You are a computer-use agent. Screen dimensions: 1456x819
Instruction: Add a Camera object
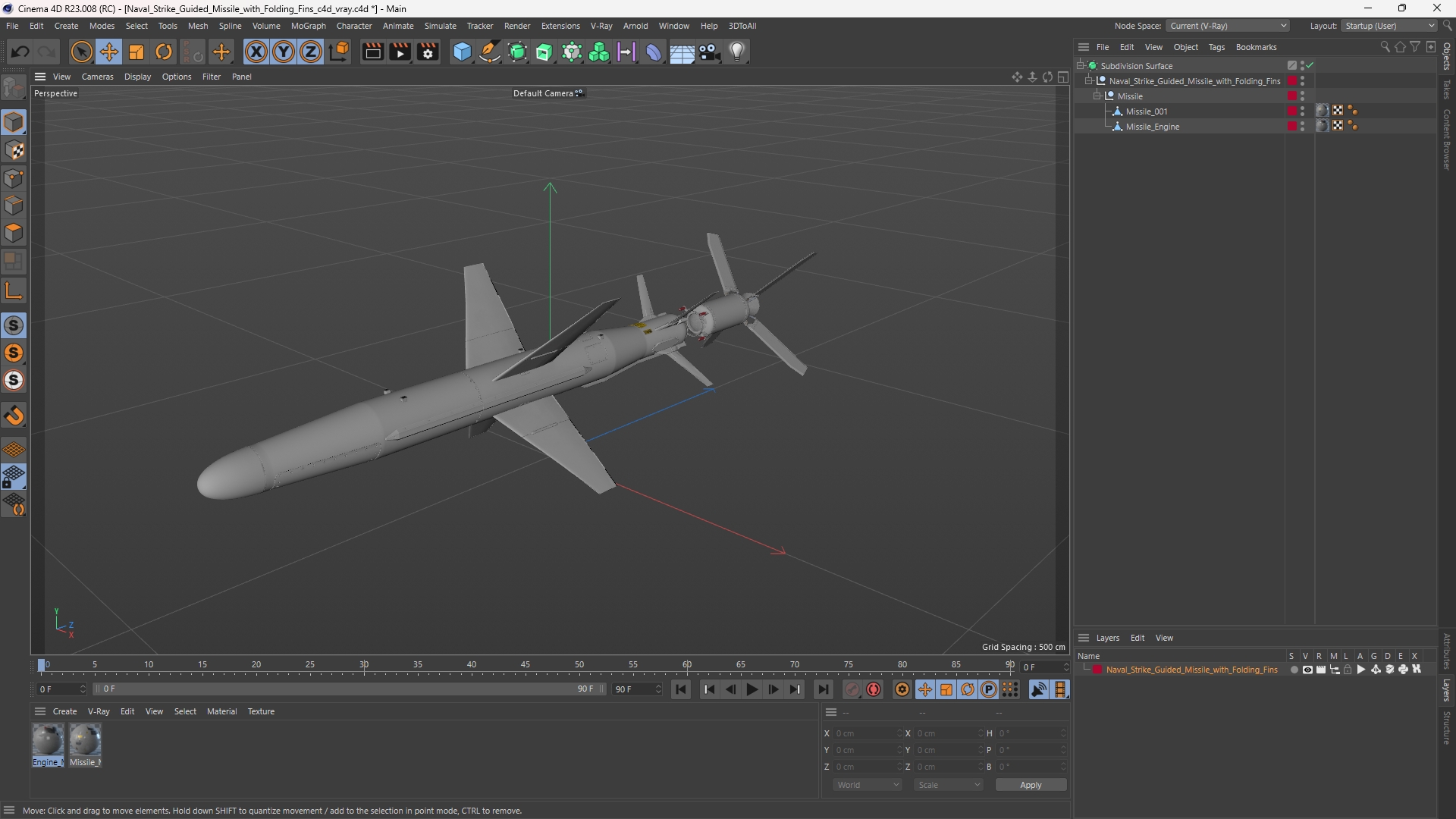point(710,52)
